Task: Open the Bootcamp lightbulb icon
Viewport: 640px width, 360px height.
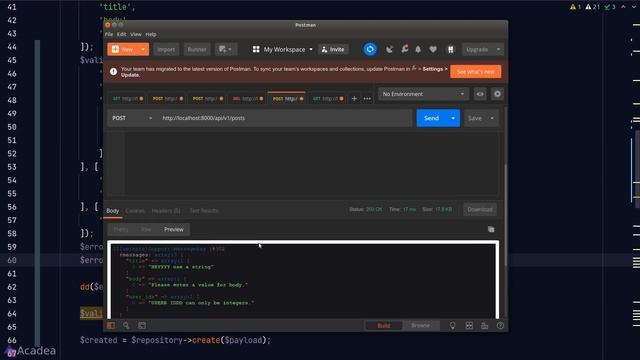Action: (x=453, y=325)
